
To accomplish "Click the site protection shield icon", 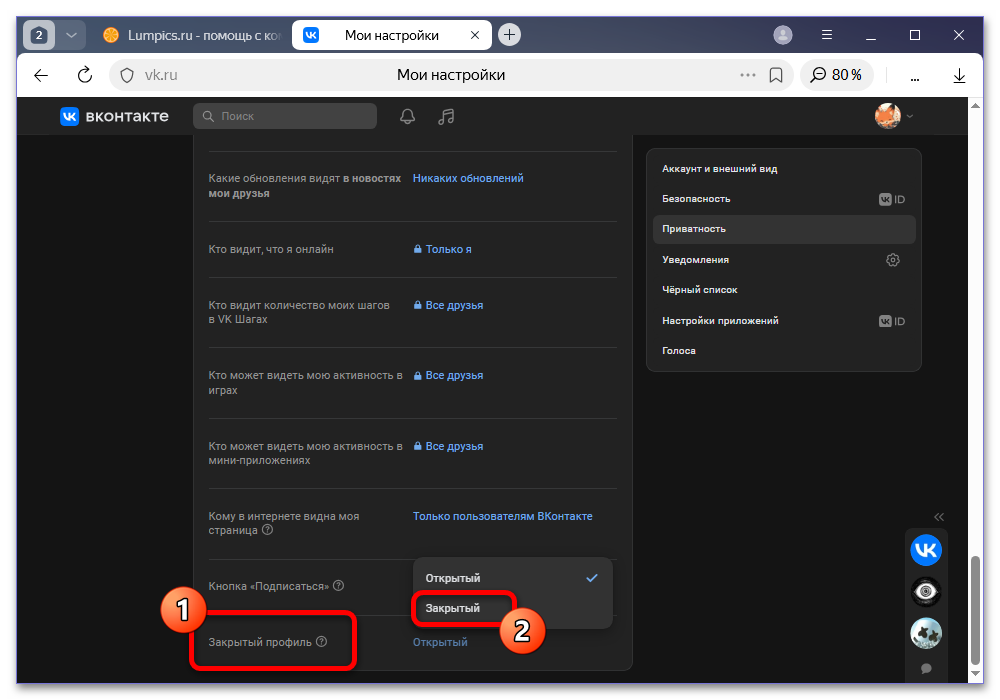I will coord(127,75).
